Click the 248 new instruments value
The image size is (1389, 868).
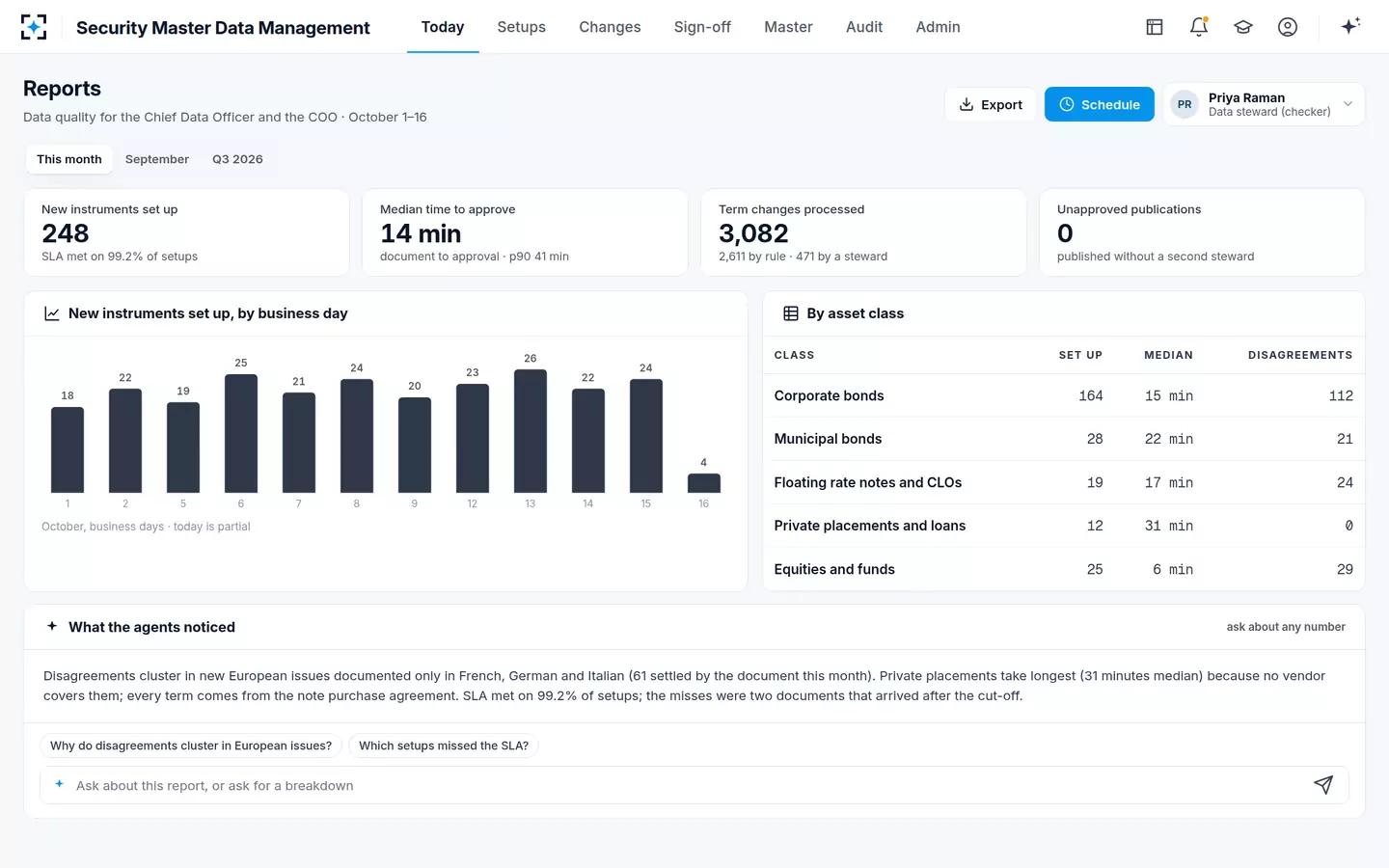(x=66, y=233)
